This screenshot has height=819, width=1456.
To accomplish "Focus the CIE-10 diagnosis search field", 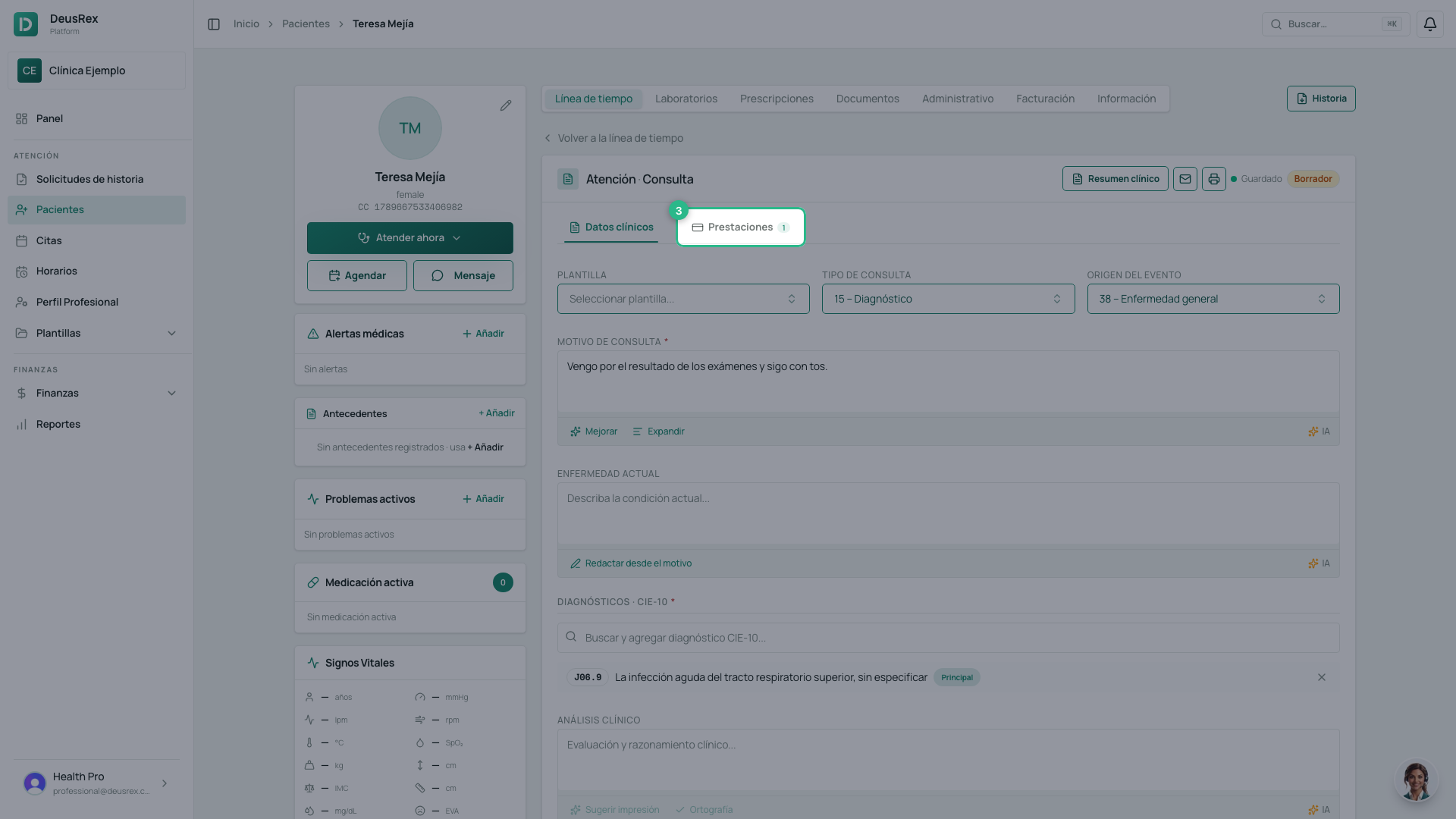I will tap(948, 638).
